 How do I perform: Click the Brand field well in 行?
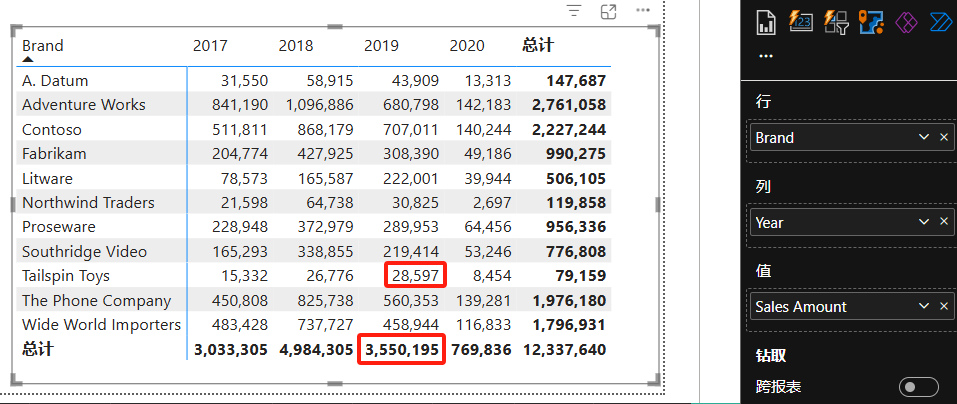(852, 137)
